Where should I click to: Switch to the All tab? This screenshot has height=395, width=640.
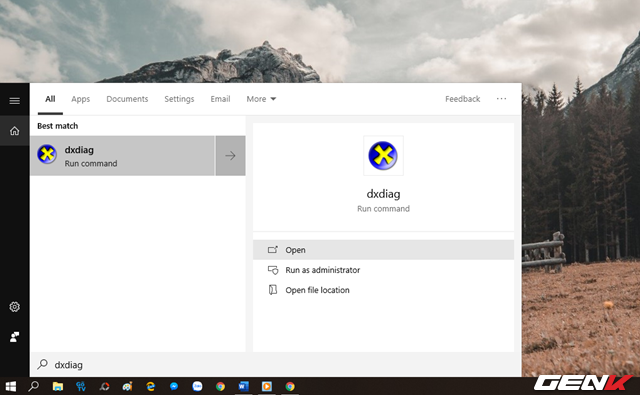50,99
